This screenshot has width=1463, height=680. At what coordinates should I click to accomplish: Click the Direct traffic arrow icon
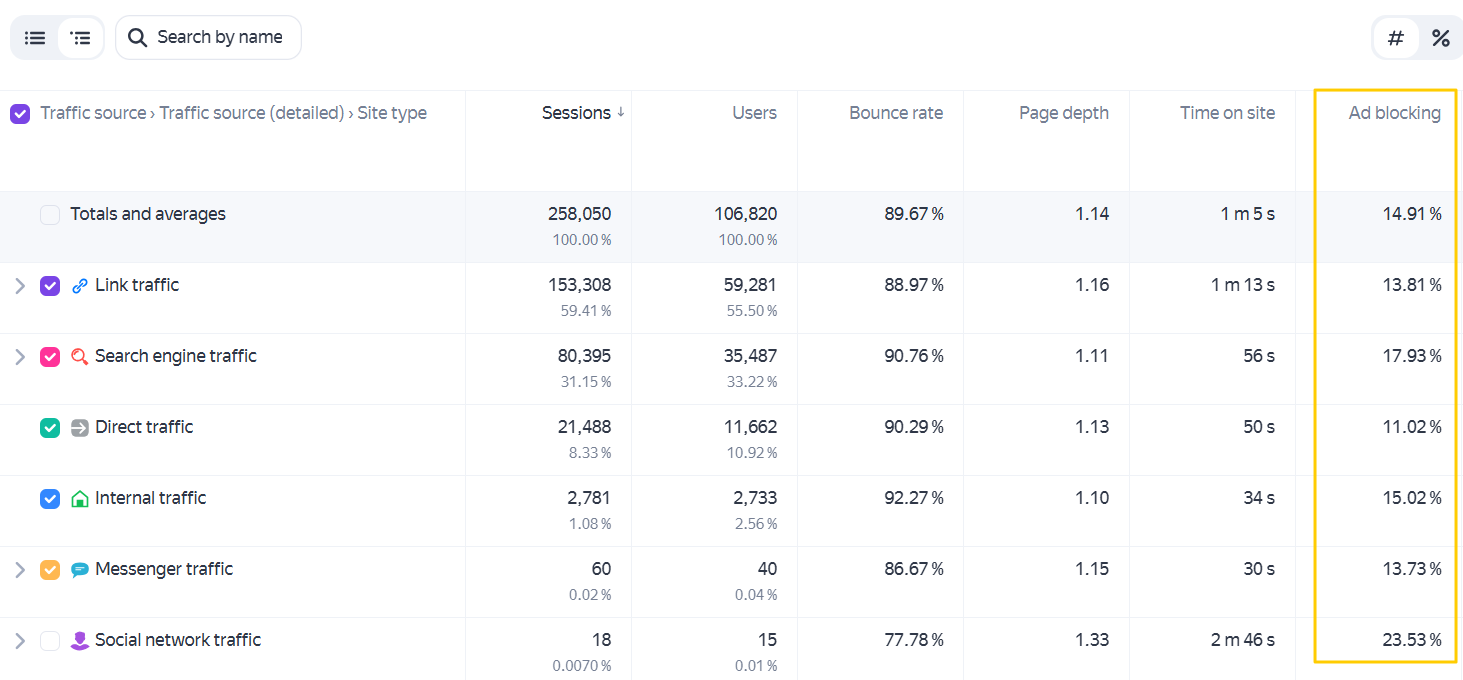click(80, 428)
